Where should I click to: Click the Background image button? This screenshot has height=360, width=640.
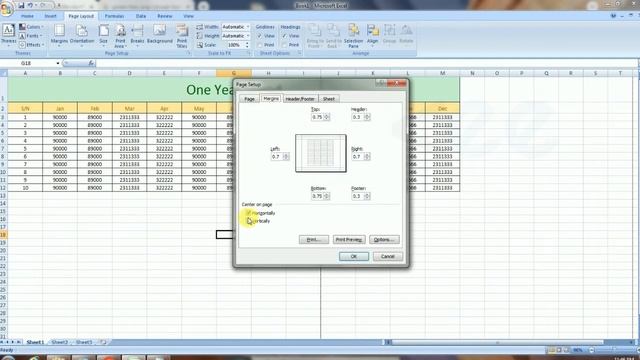pyautogui.click(x=160, y=34)
